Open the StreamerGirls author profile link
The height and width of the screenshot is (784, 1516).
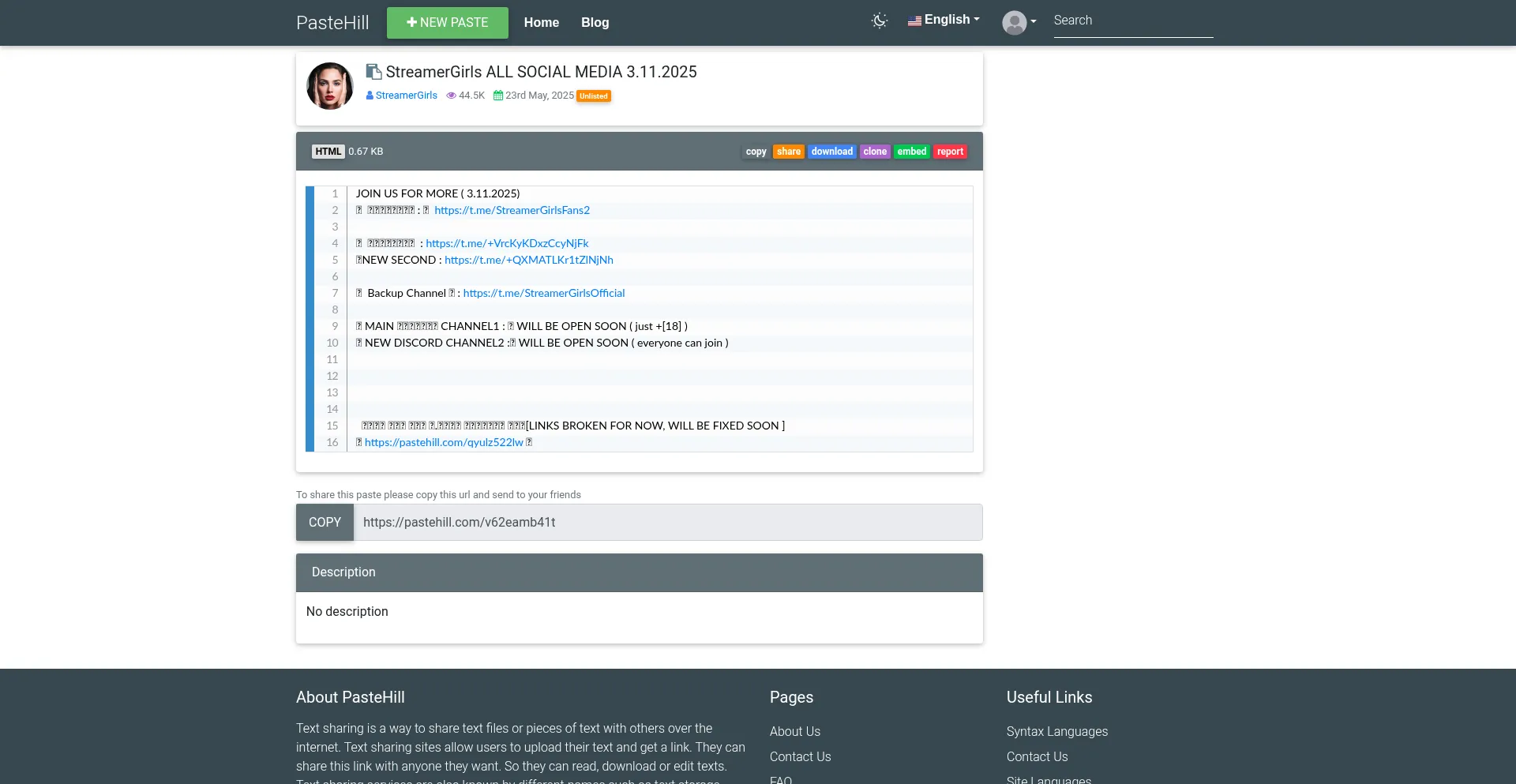[406, 96]
